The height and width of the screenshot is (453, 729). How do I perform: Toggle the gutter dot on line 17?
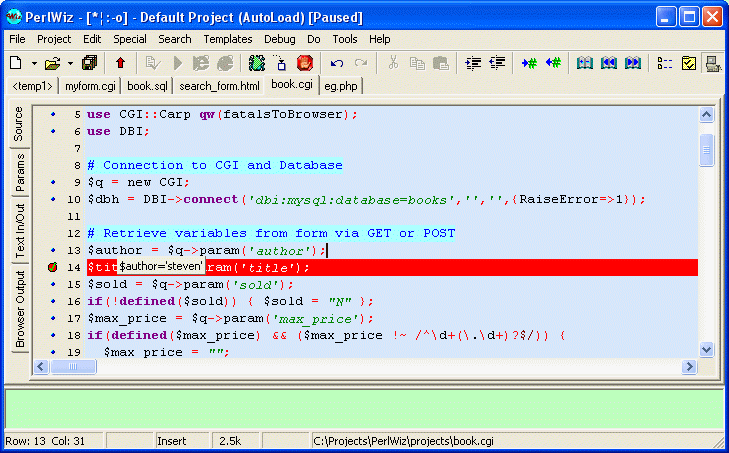point(52,318)
